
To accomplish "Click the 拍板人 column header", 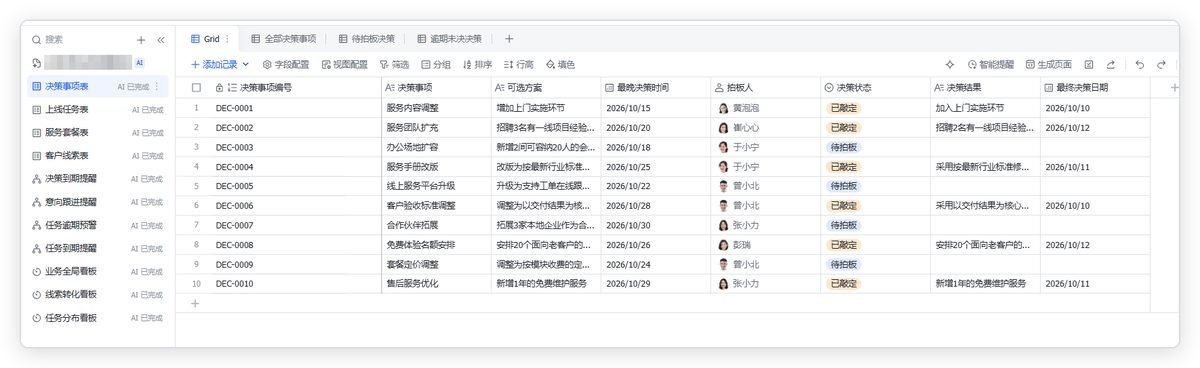I will (765, 88).
